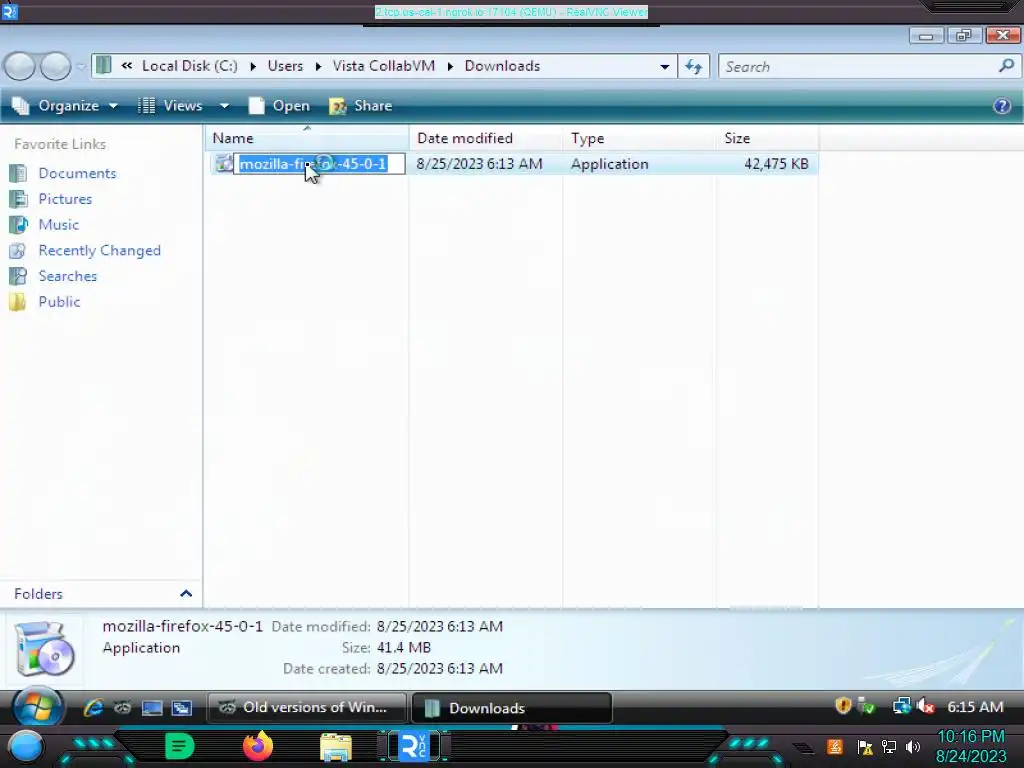Click the Downloads breadcrumb in the address bar

(x=502, y=66)
